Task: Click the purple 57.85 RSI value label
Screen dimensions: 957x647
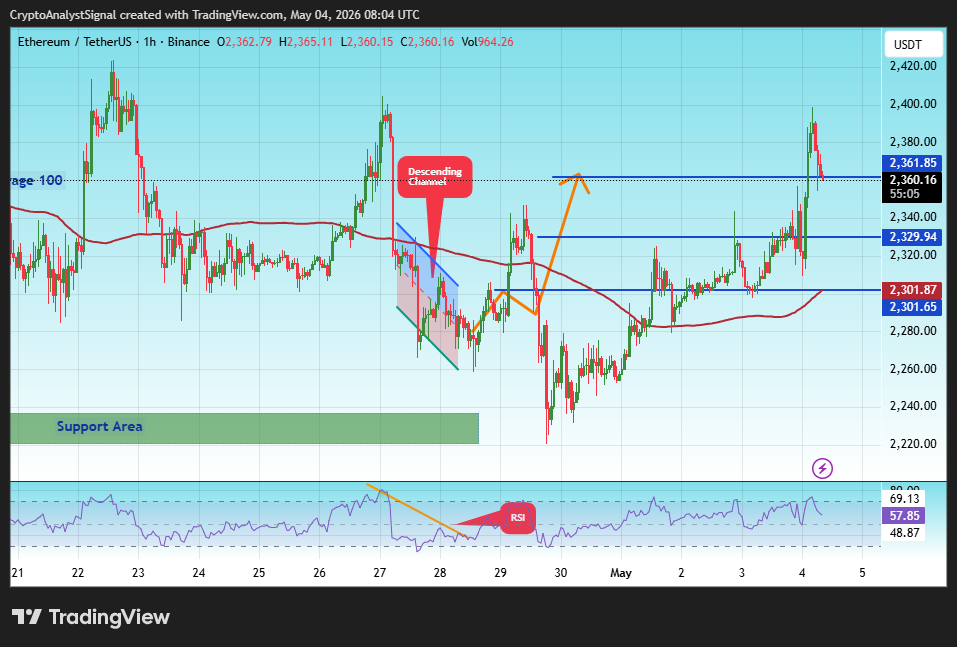Action: click(904, 516)
